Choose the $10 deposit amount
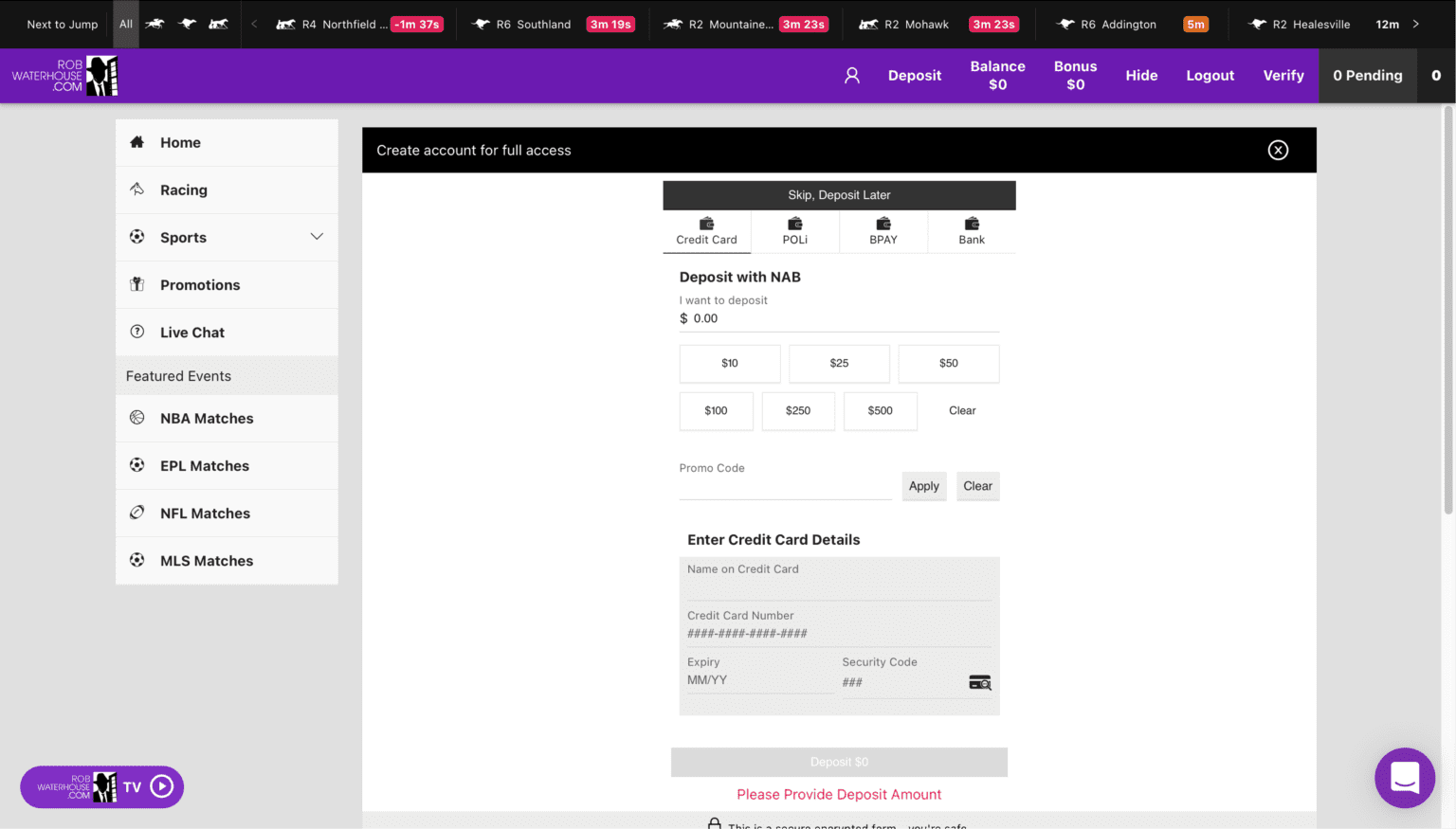Screen dimensions: 1456x829 (730, 364)
